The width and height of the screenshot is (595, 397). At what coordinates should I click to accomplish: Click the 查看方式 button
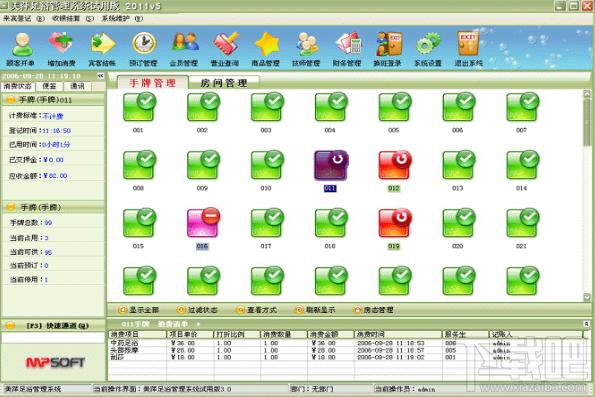(x=257, y=310)
